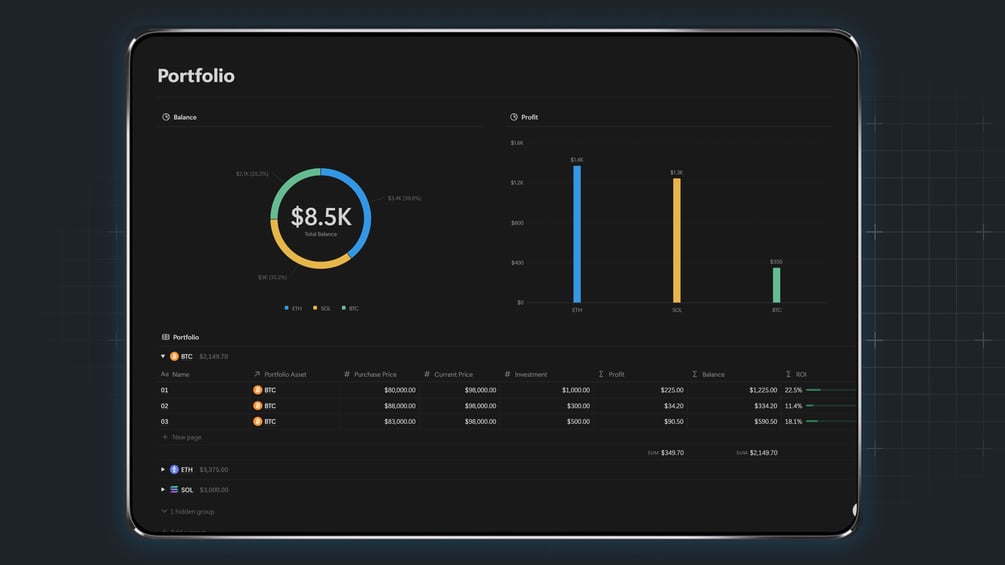1005x565 pixels.
Task: Click the $8.5K total balance value
Action: (x=321, y=217)
